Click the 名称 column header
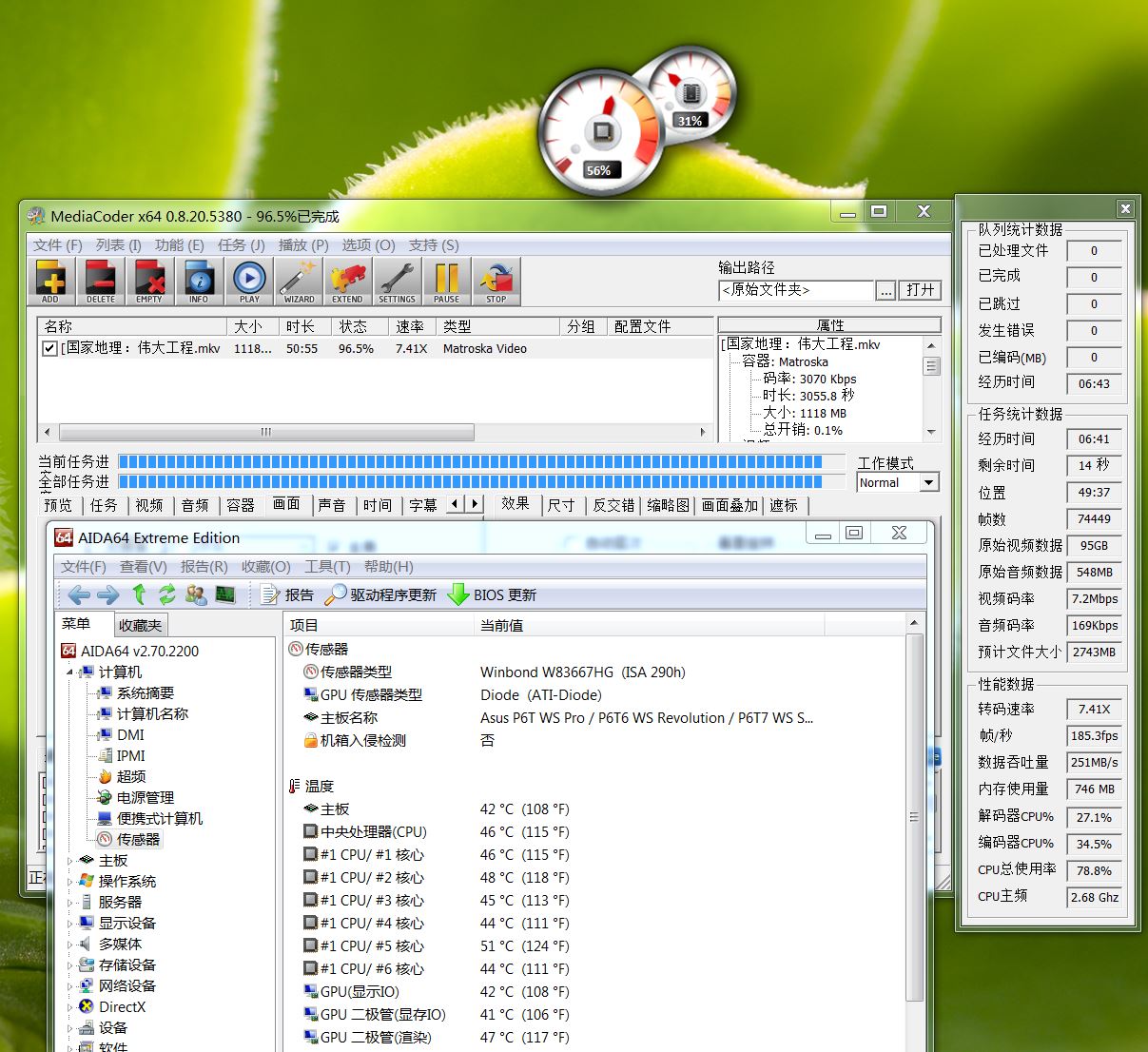The width and height of the screenshot is (1148, 1052). [132, 326]
